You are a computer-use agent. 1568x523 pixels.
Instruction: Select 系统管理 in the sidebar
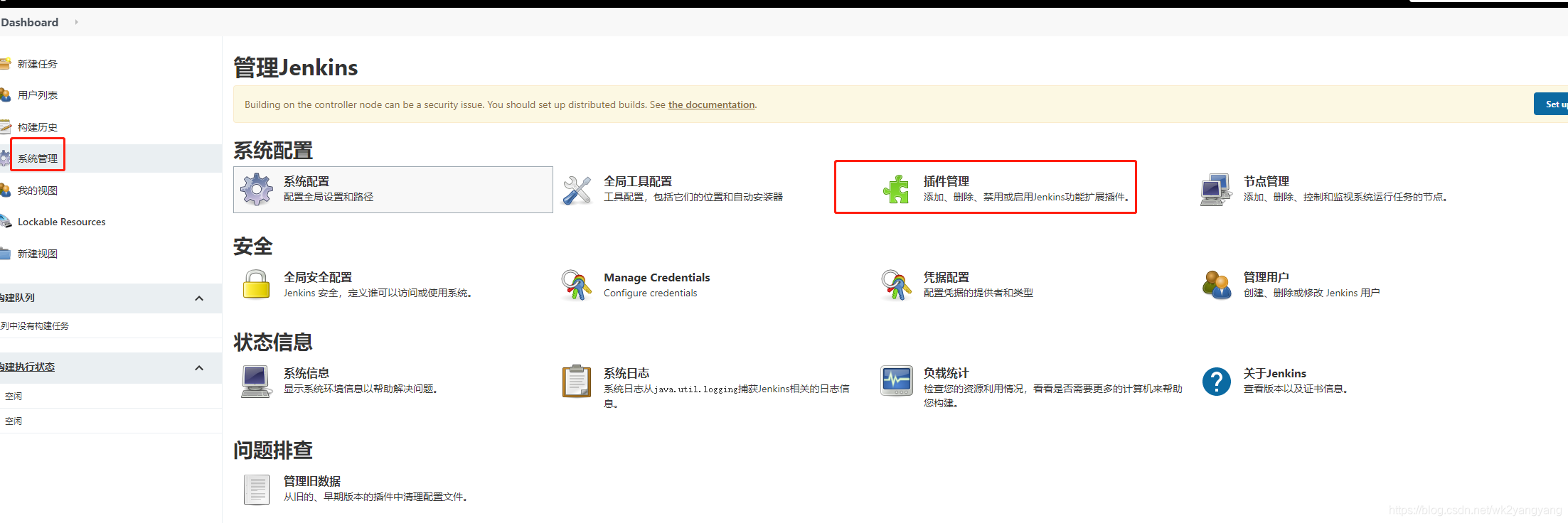click(38, 158)
